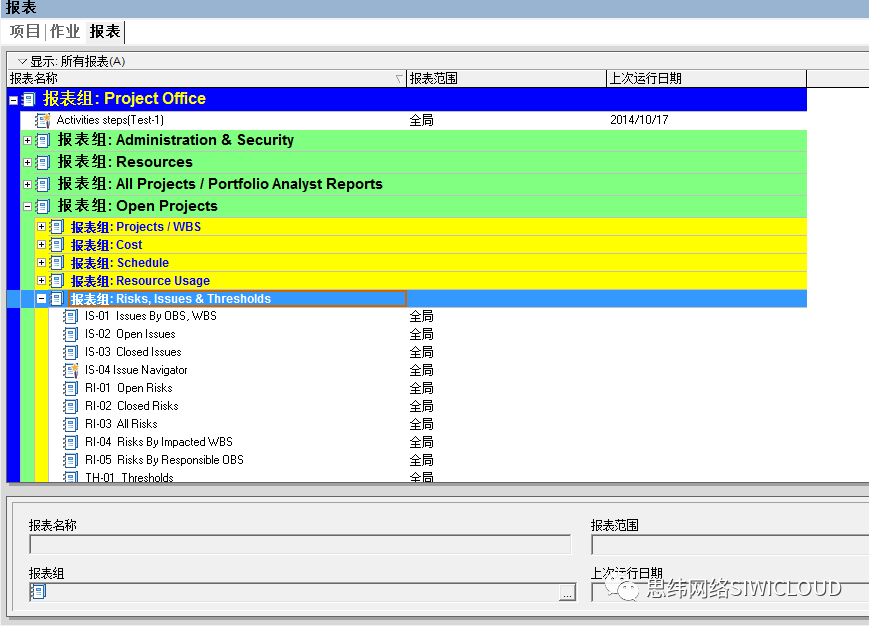Sort by the 上次运行日期 column header

tap(707, 79)
